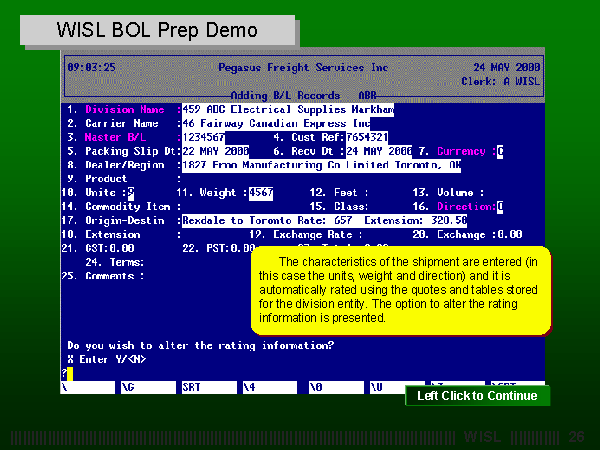600x450 pixels.
Task: Click the Division Name input field
Action: 287,109
